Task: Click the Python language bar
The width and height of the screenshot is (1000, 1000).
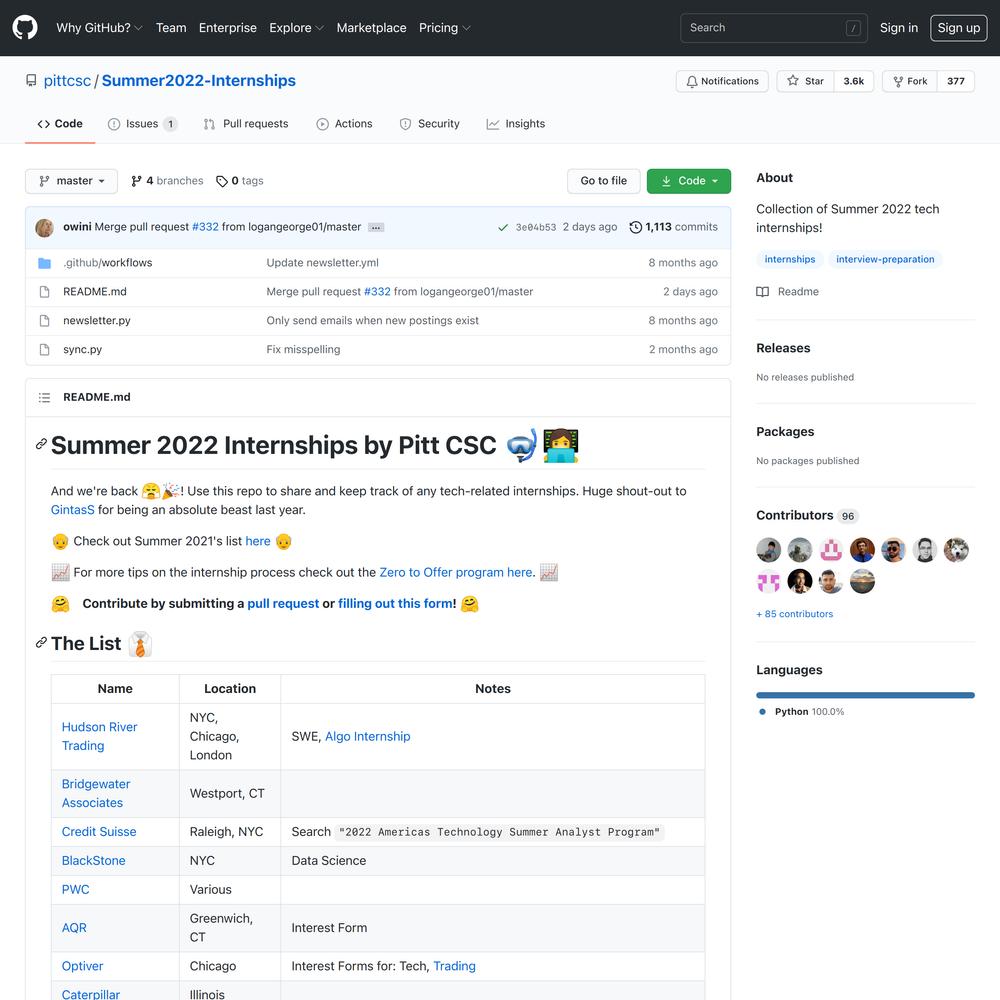Action: tap(865, 695)
